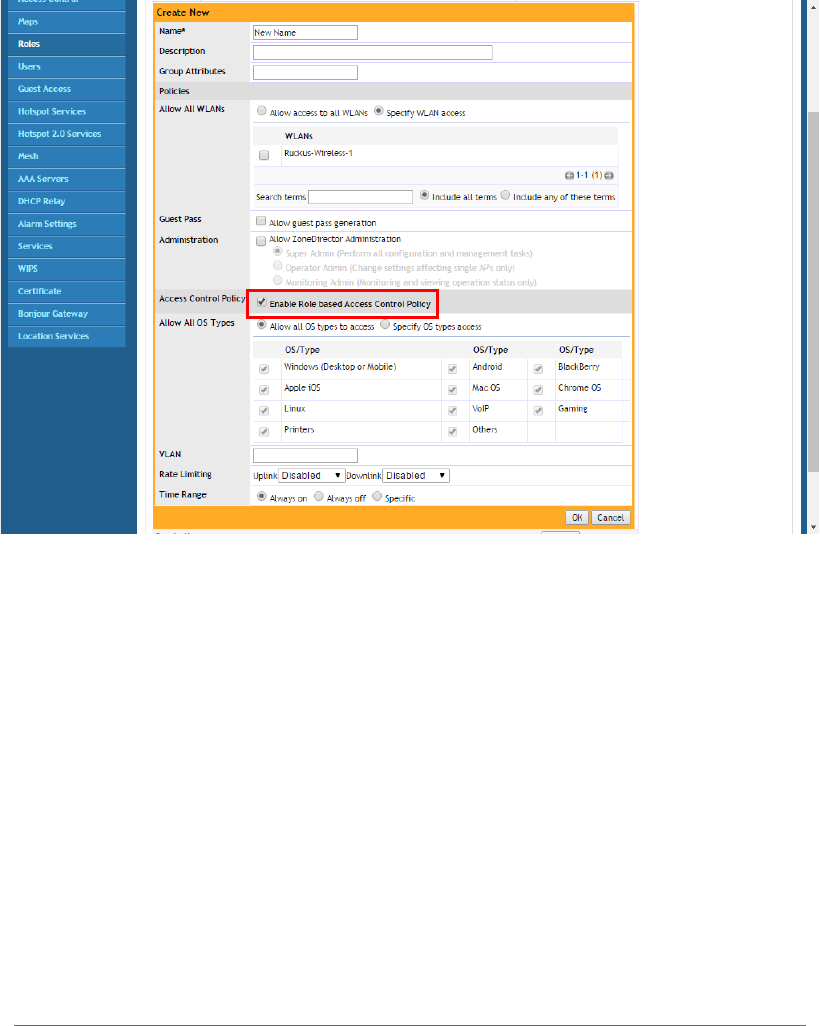Toggle the Others checkbox
The image size is (820, 1026).
(x=452, y=432)
